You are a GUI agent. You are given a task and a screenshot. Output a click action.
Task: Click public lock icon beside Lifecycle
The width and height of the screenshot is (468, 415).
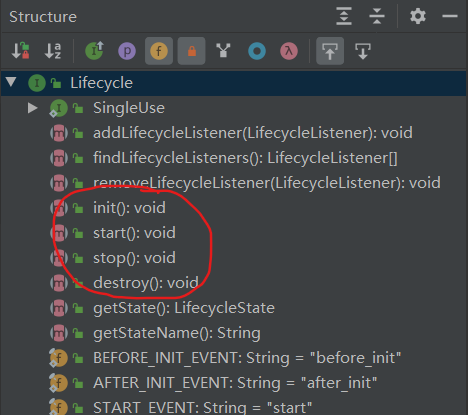coord(56,83)
